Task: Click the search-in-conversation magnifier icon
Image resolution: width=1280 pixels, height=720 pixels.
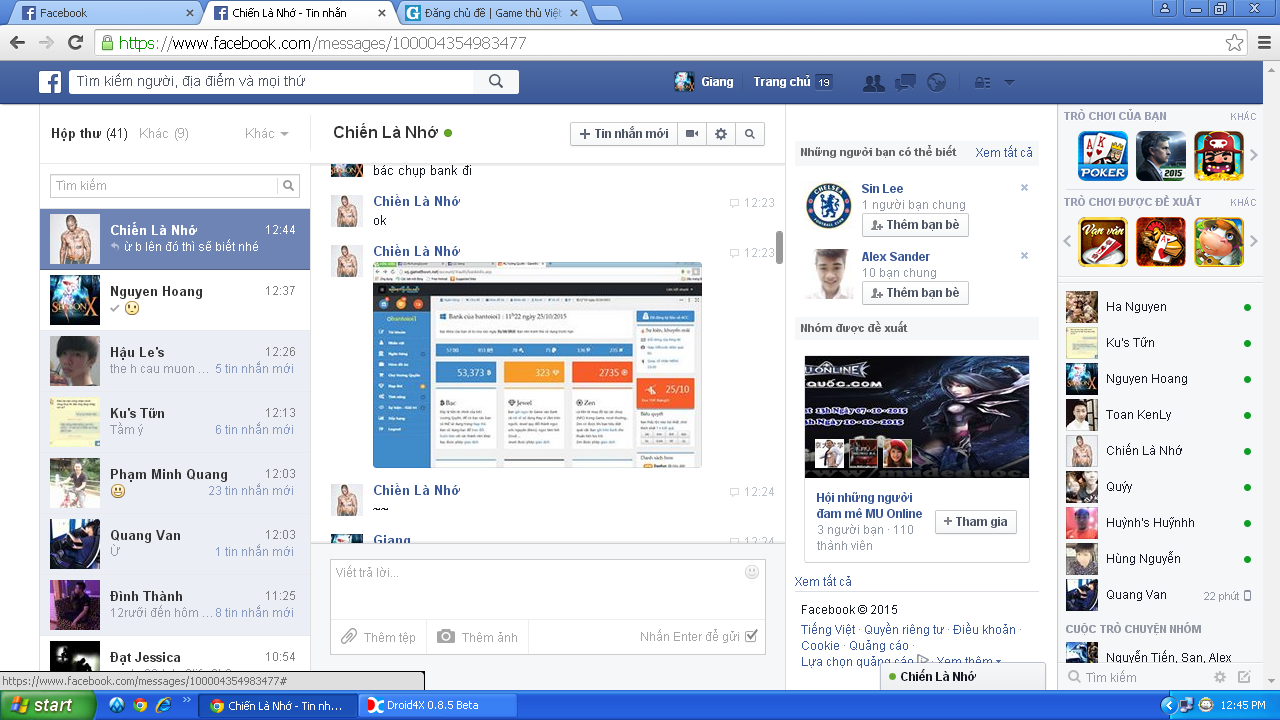Action: tap(750, 134)
